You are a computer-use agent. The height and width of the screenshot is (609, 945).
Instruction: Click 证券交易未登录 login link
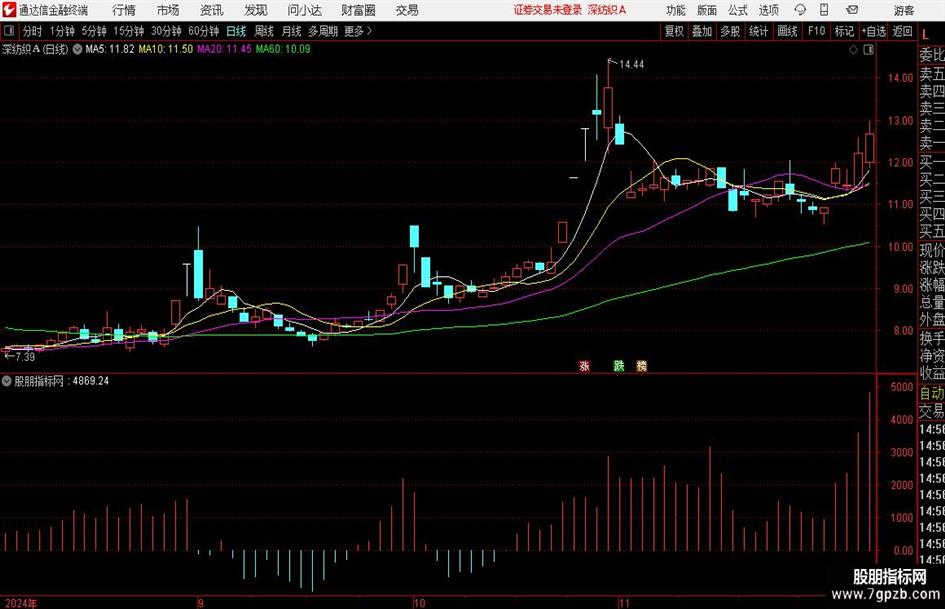click(x=548, y=10)
